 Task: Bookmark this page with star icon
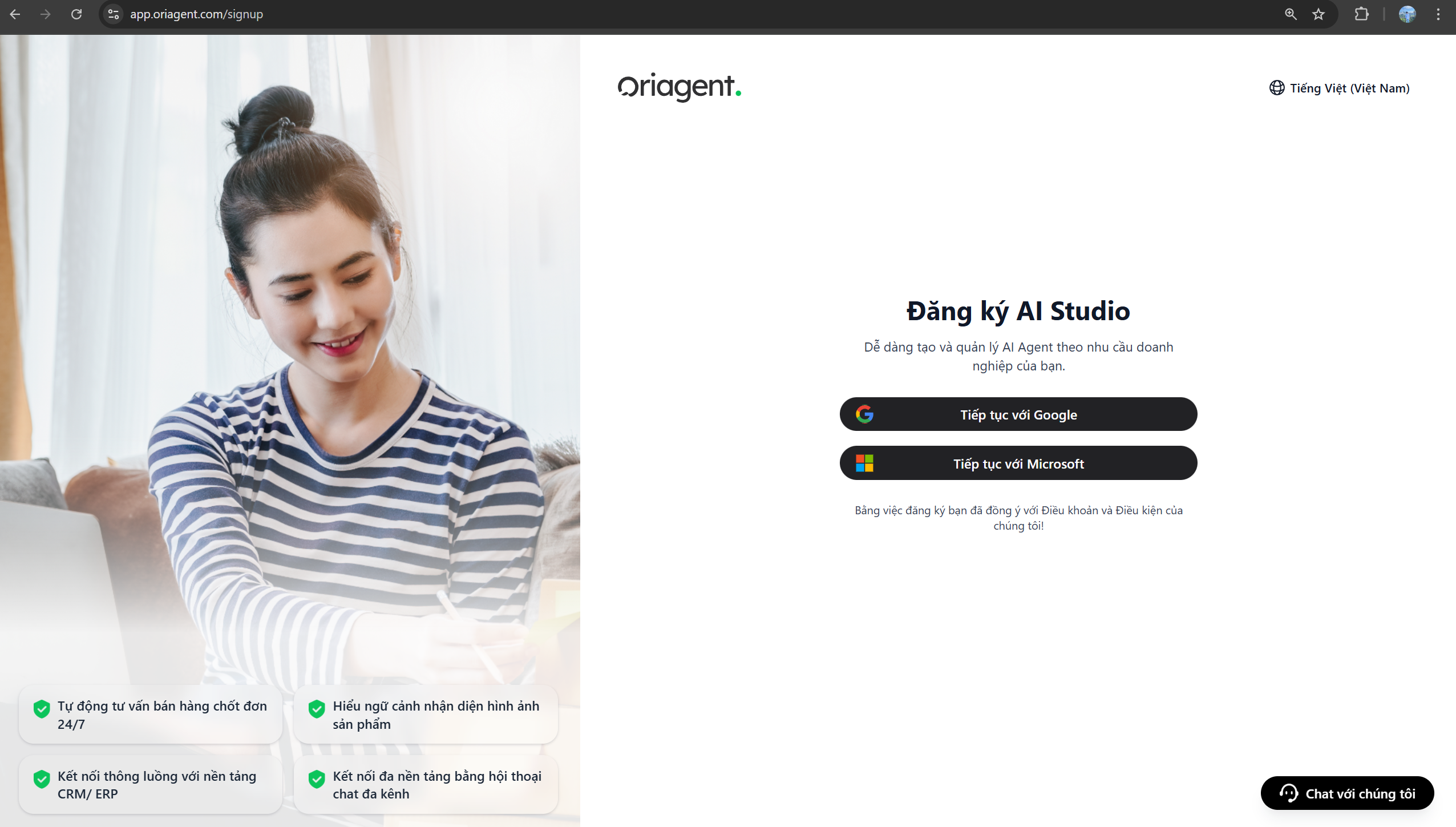click(1319, 14)
